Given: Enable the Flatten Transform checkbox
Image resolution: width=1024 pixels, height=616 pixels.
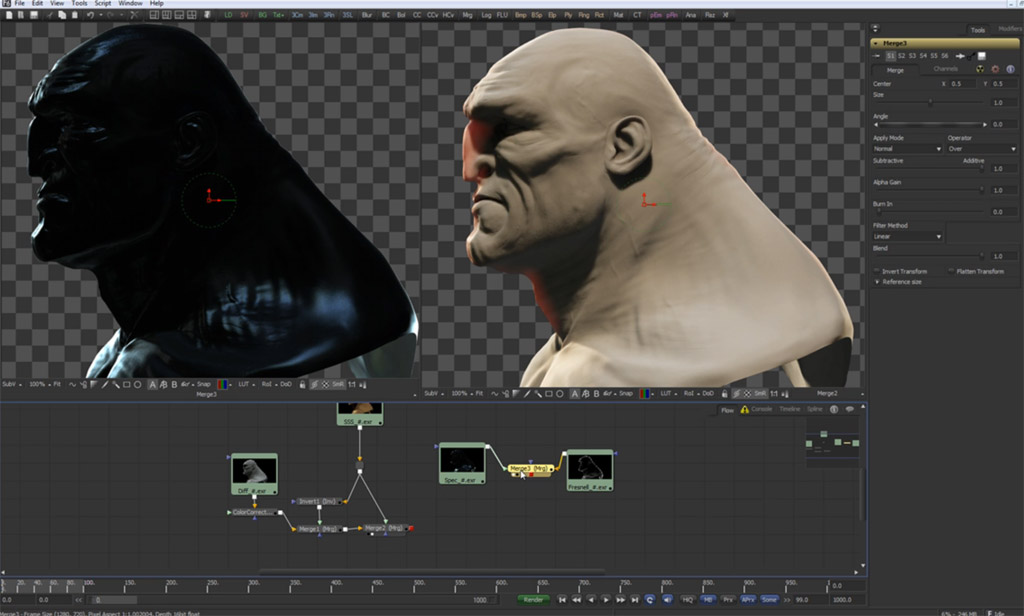Looking at the screenshot, I should click(952, 271).
